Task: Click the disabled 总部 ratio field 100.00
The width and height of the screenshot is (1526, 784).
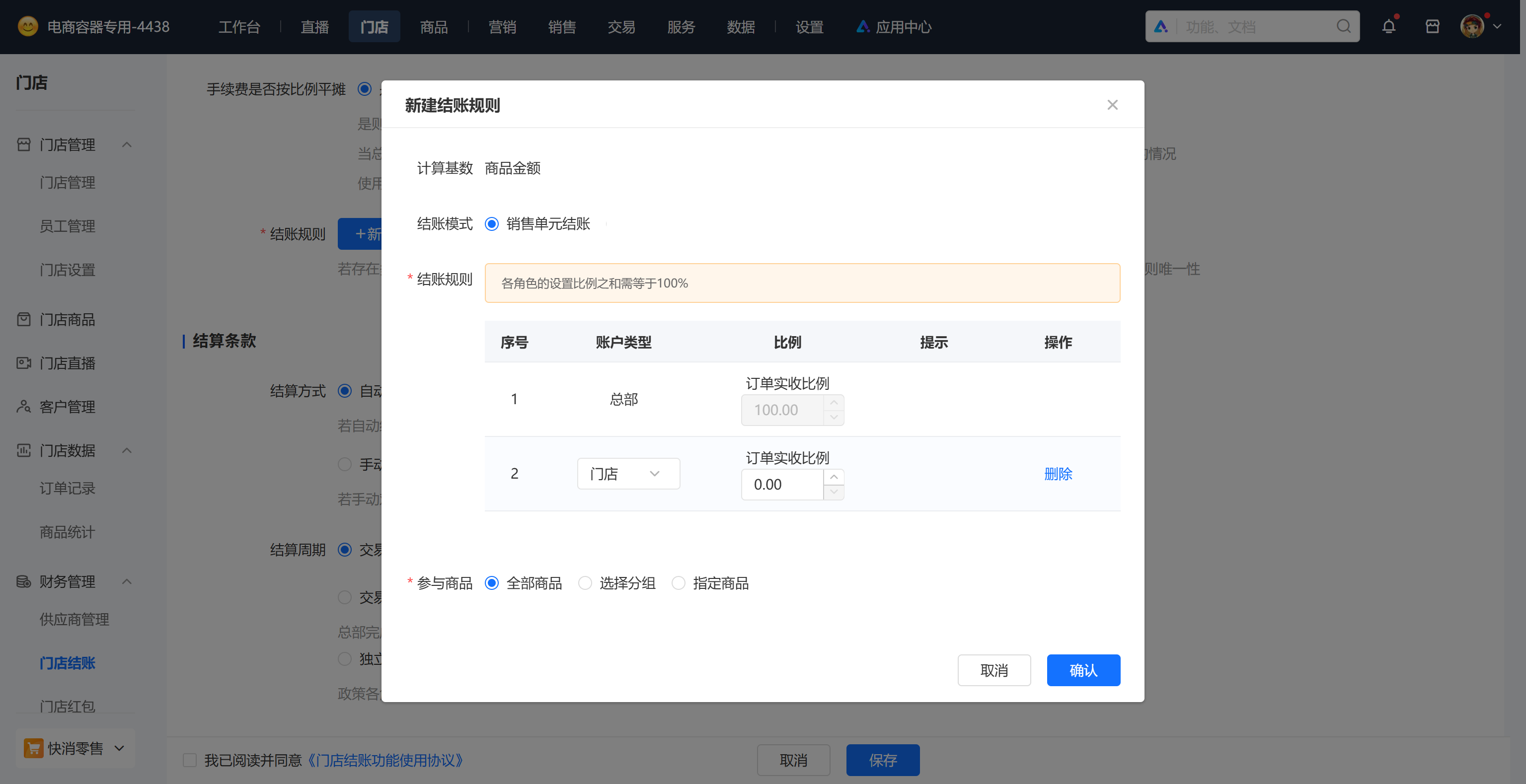Action: click(782, 410)
